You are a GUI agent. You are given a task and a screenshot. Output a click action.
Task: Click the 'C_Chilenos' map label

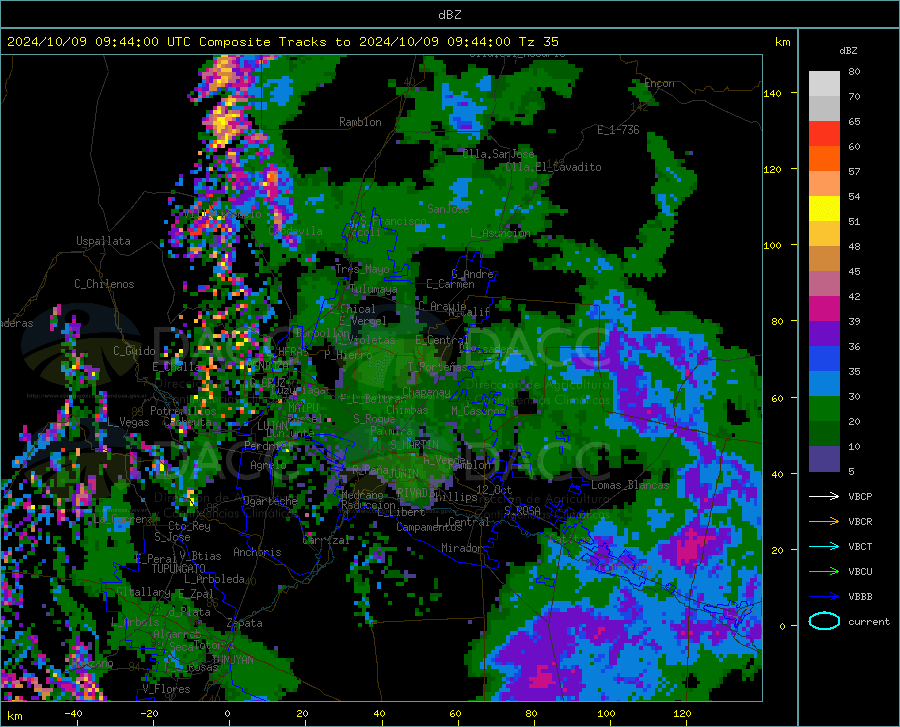[104, 284]
